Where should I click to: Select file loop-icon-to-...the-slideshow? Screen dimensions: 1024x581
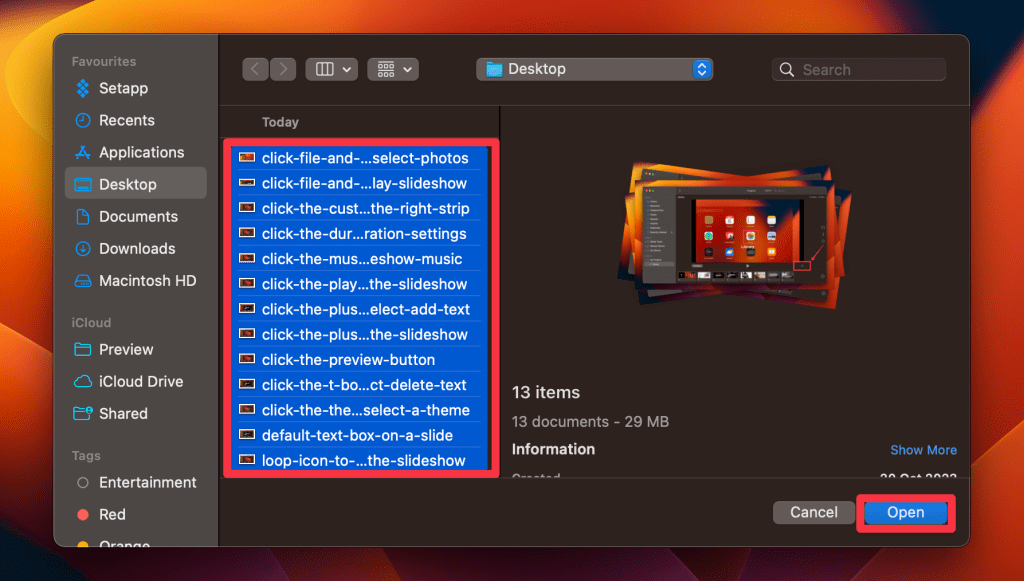359,460
